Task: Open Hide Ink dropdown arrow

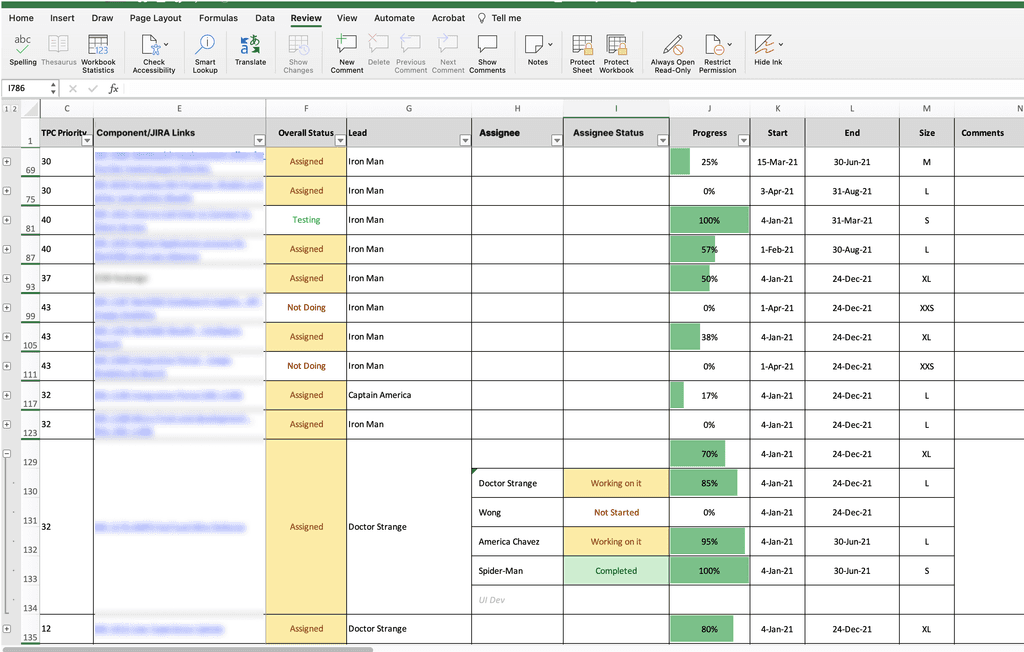Action: [x=781, y=44]
